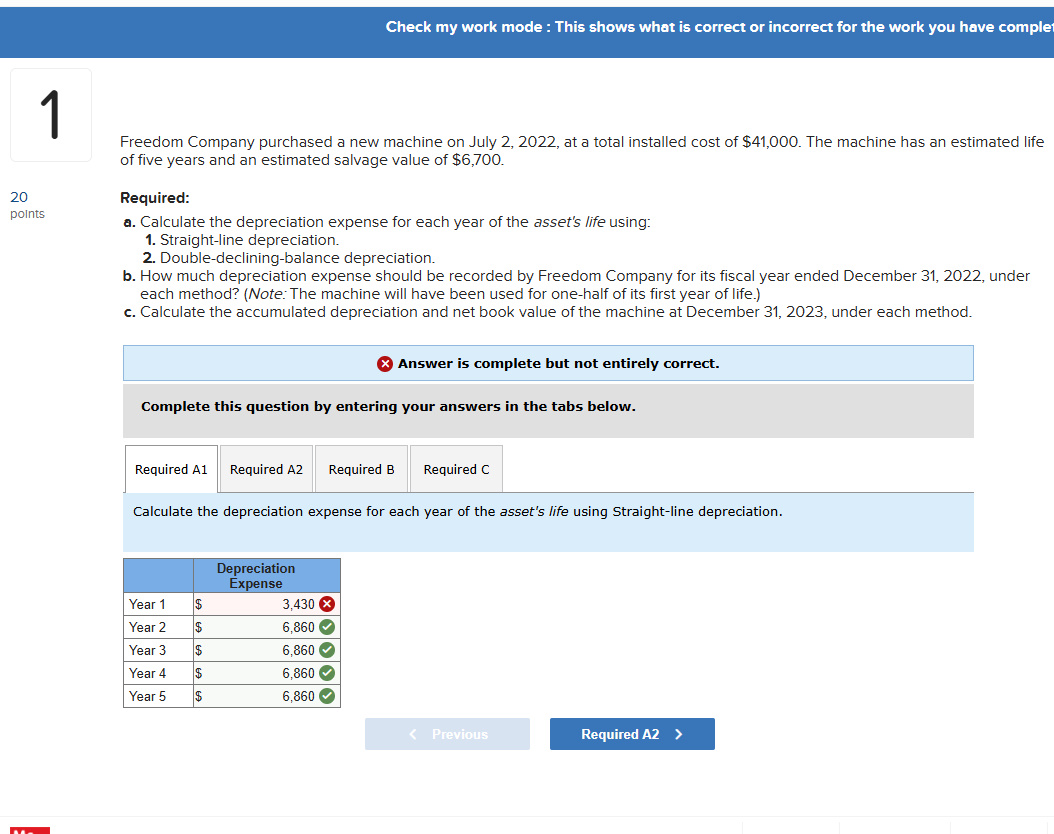Select the Depreciation Expense column header
The image size is (1054, 834).
coord(256,576)
